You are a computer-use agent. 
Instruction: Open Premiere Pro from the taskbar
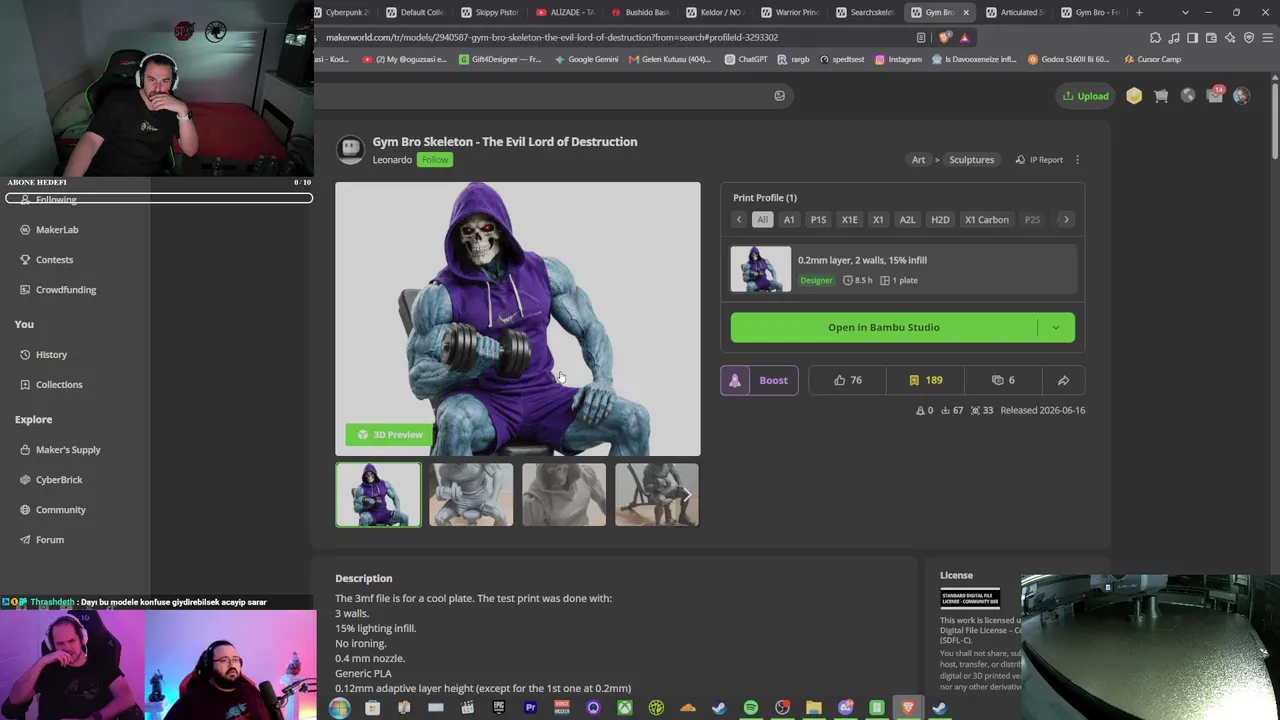[530, 708]
